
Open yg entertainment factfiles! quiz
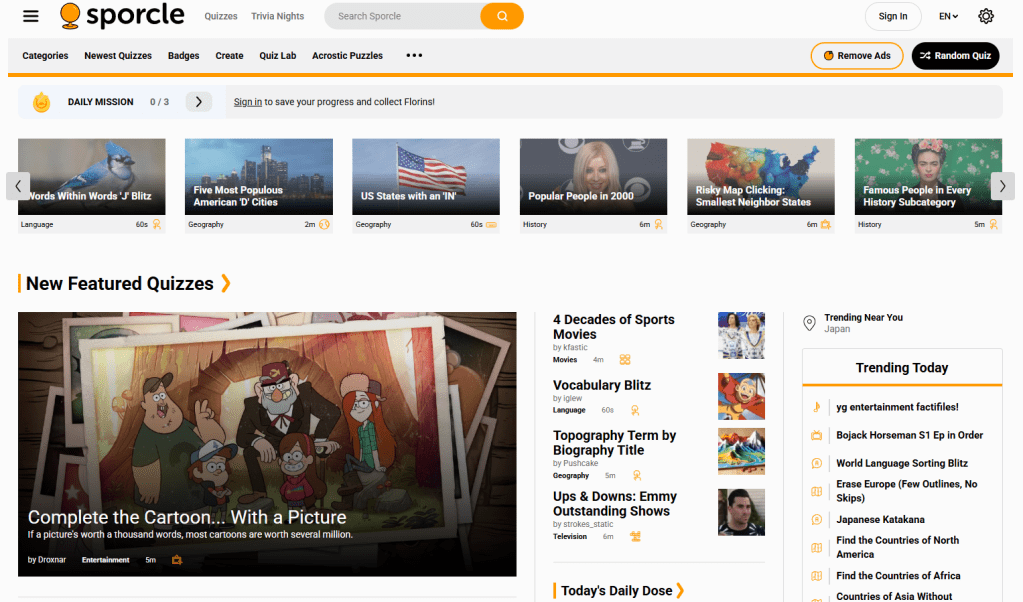[x=897, y=407]
